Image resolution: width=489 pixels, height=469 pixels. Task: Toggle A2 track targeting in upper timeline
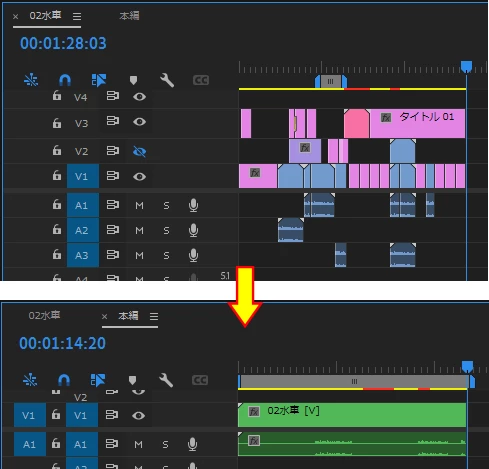[83, 230]
